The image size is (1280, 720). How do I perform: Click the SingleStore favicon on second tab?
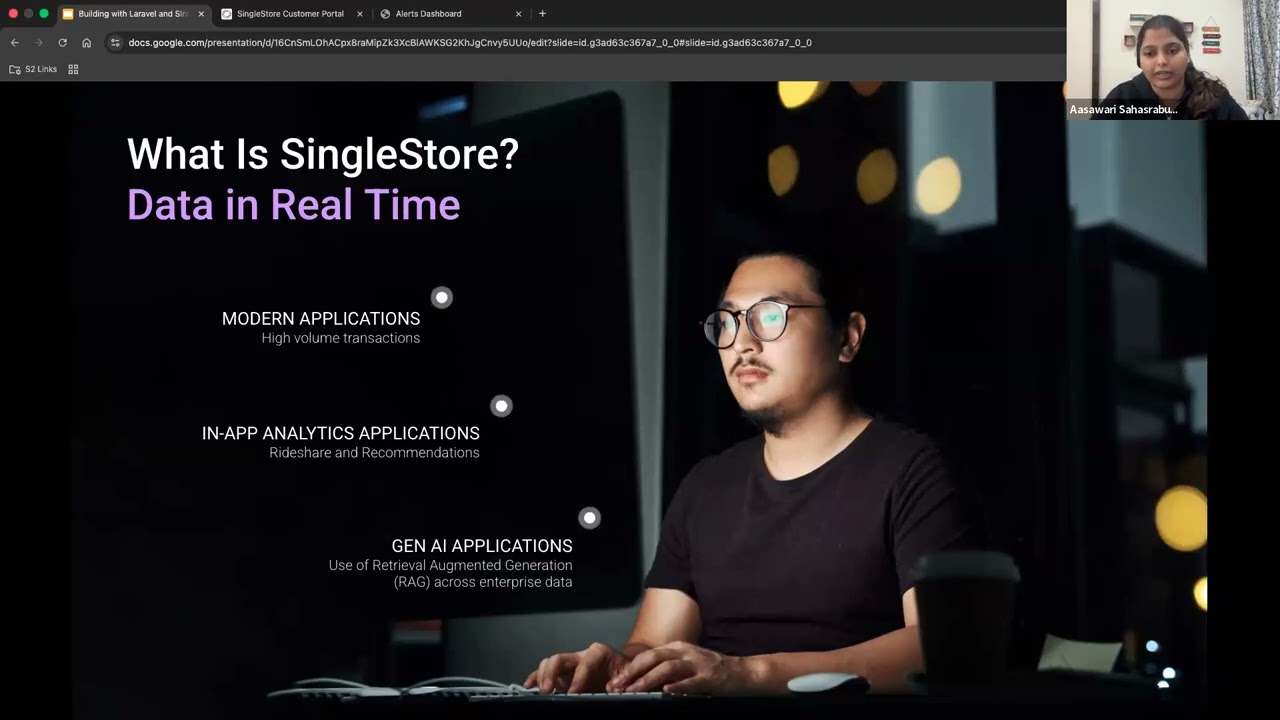[x=227, y=14]
